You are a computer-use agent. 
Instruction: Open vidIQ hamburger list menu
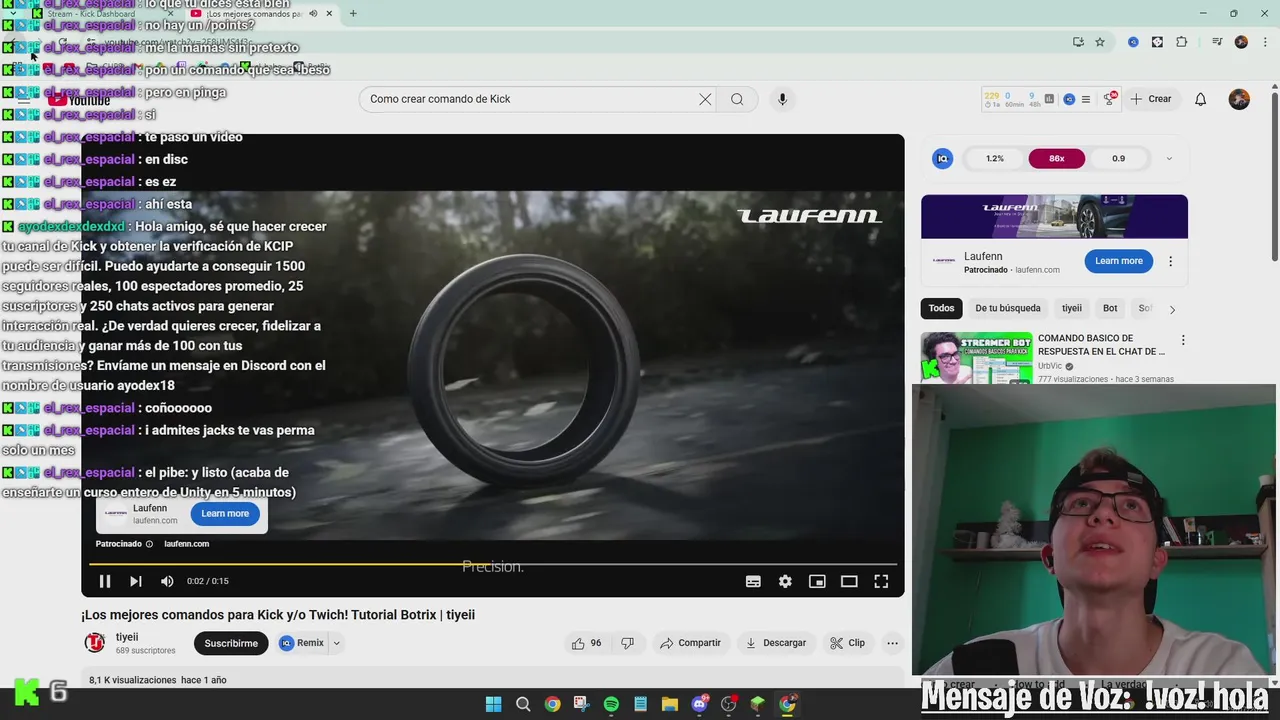[x=1086, y=99]
